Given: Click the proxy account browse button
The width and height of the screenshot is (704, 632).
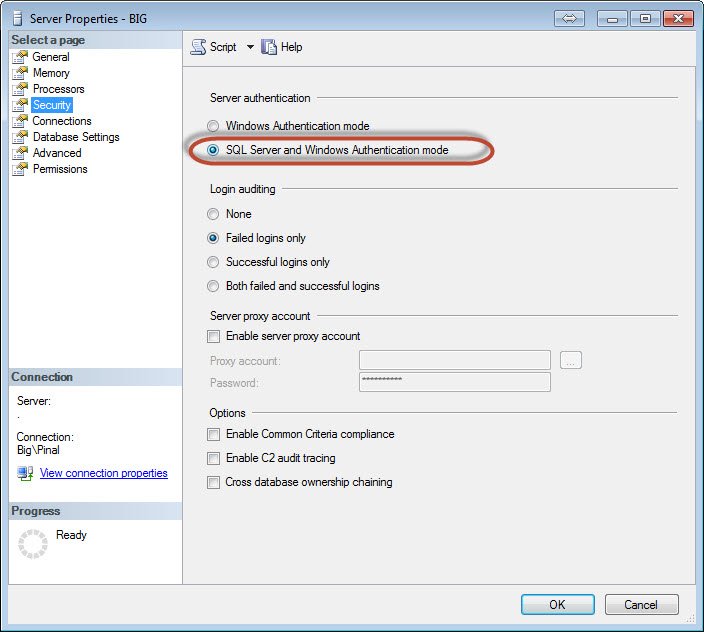Looking at the screenshot, I should [571, 360].
